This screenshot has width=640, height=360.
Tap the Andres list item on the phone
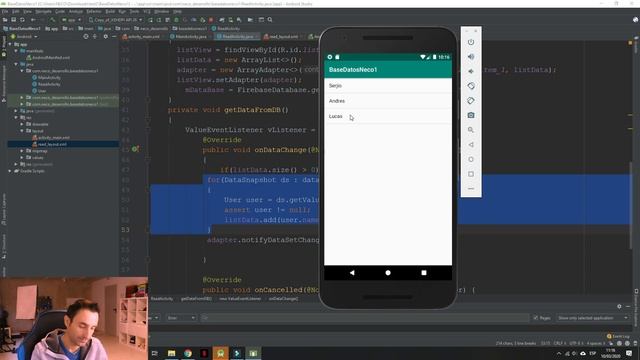coord(388,101)
